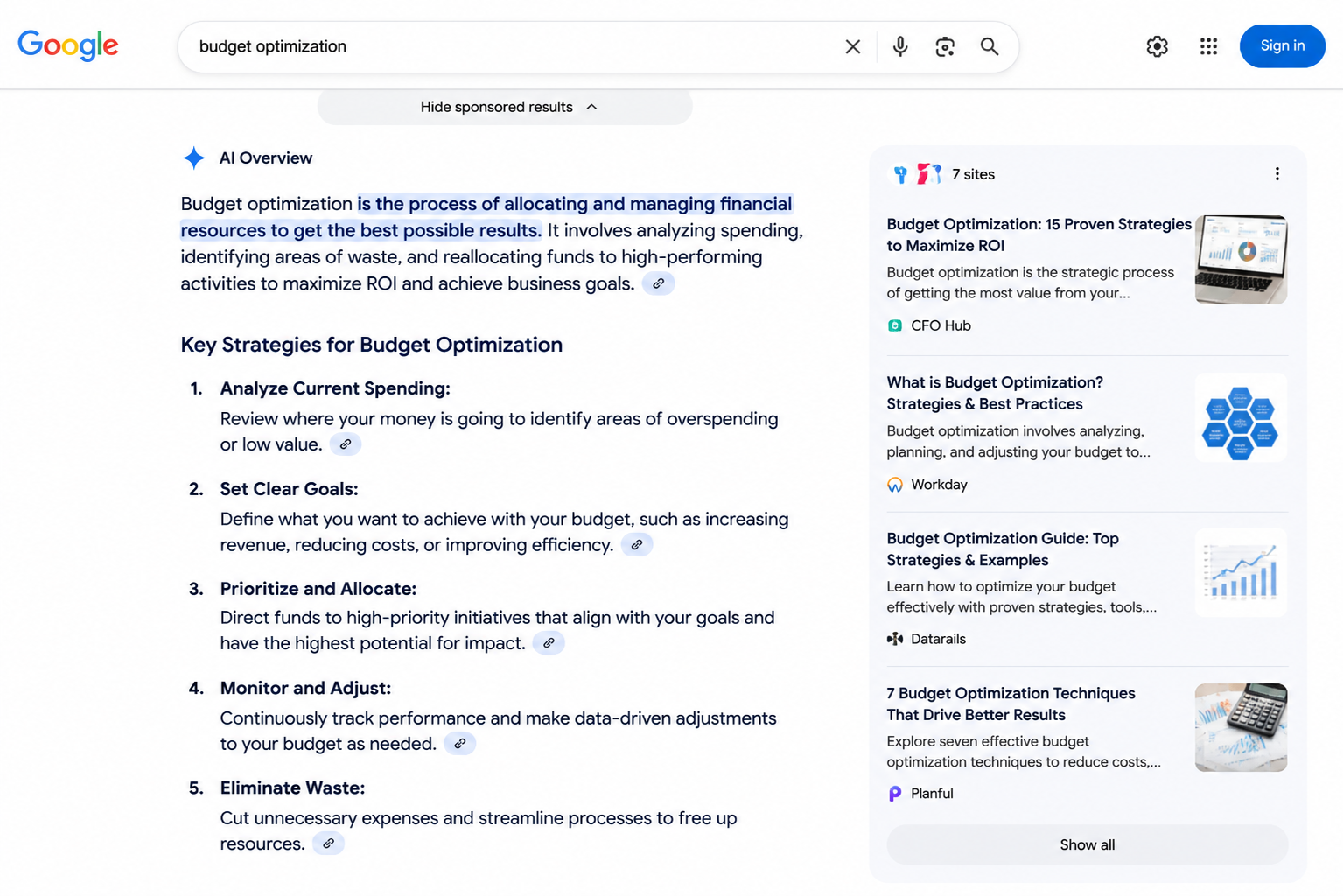1343x896 pixels.
Task: Open What is Budget Optimization? Workday article
Action: 995,393
